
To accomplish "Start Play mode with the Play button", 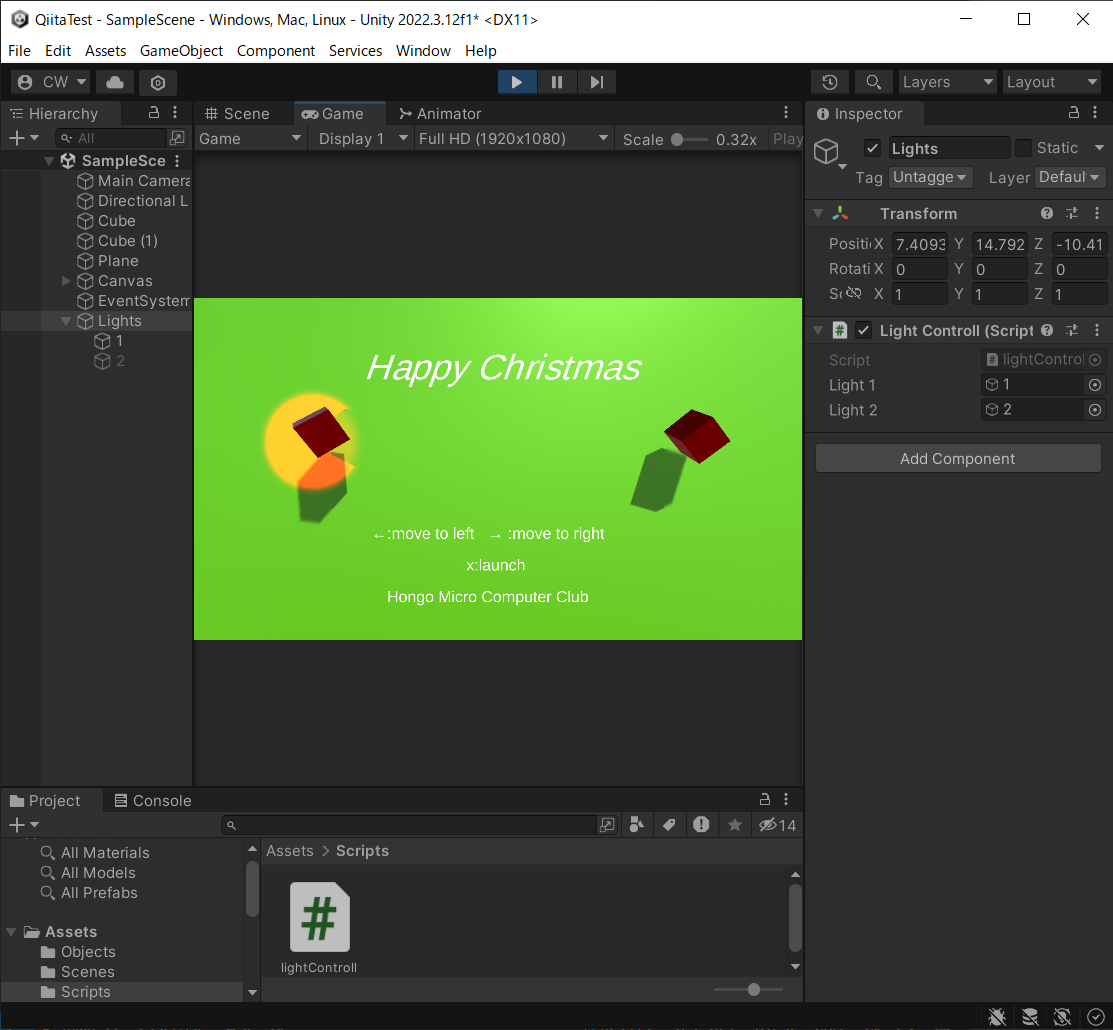I will (x=517, y=82).
